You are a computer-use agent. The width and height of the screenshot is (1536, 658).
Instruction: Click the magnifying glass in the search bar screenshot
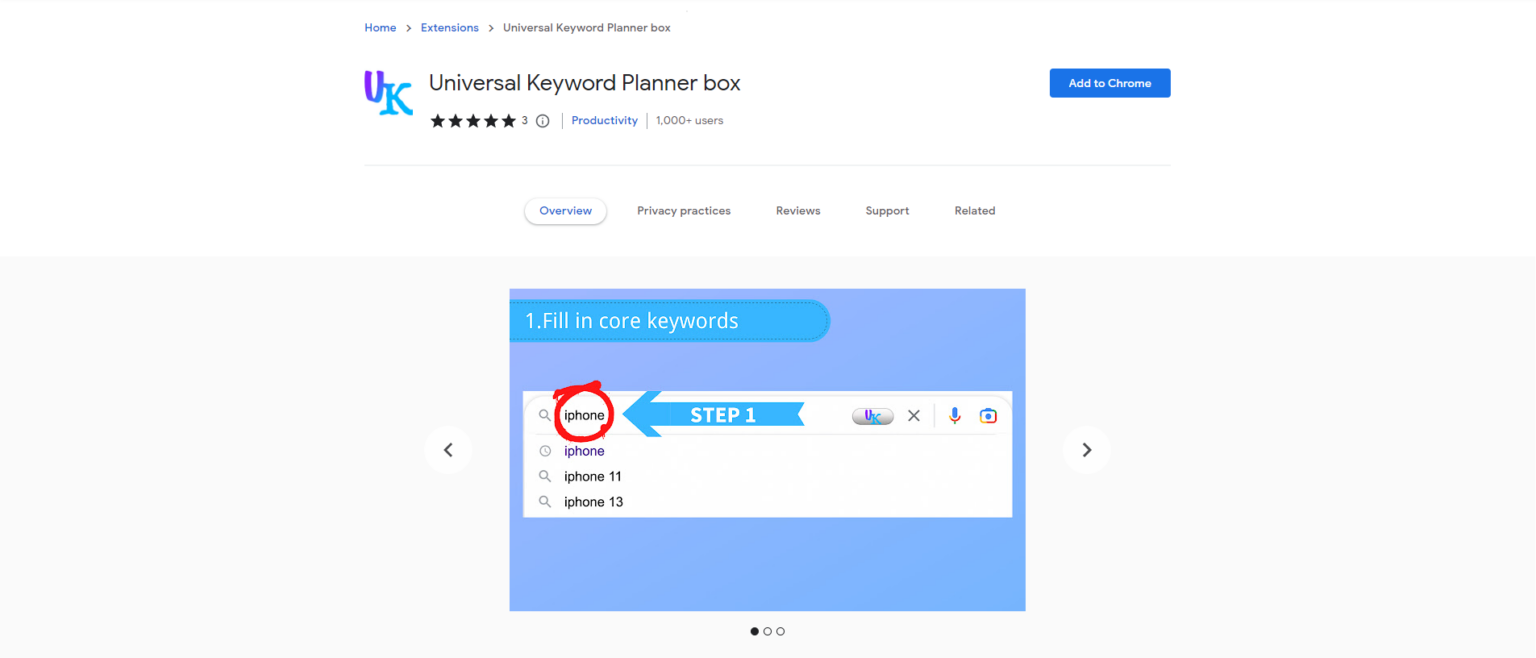(545, 414)
